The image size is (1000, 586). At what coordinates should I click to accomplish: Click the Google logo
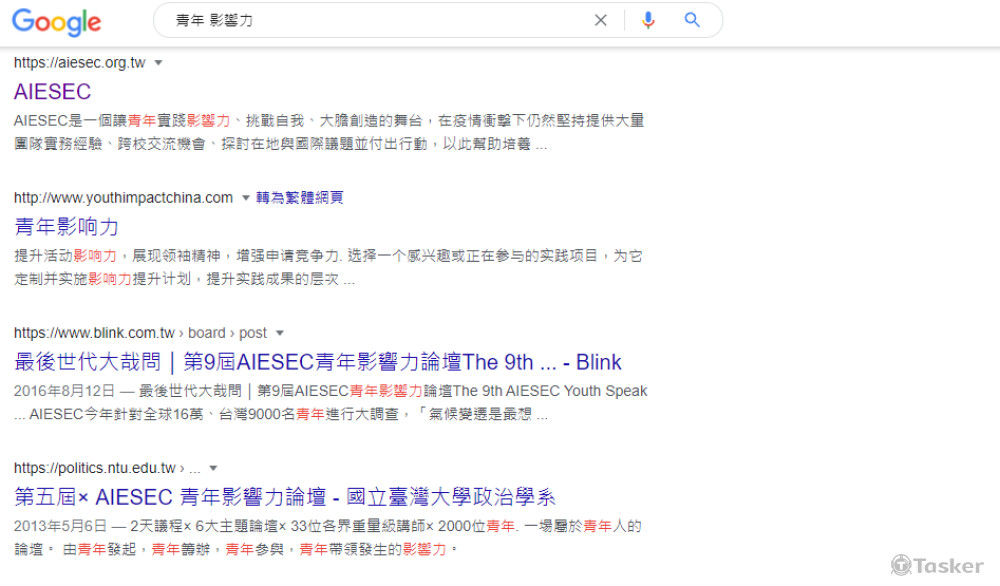coord(56,22)
